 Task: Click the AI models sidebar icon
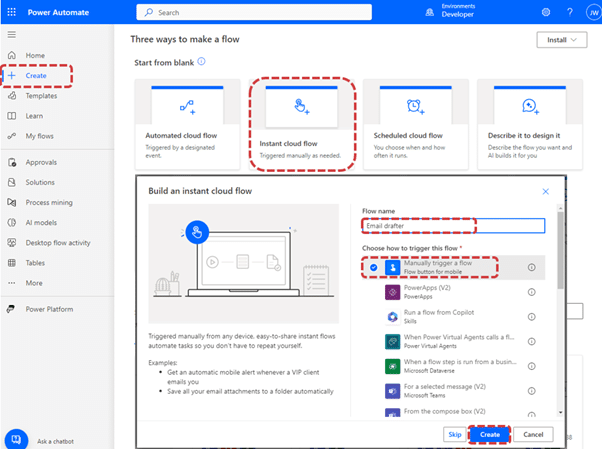pyautogui.click(x=12, y=222)
